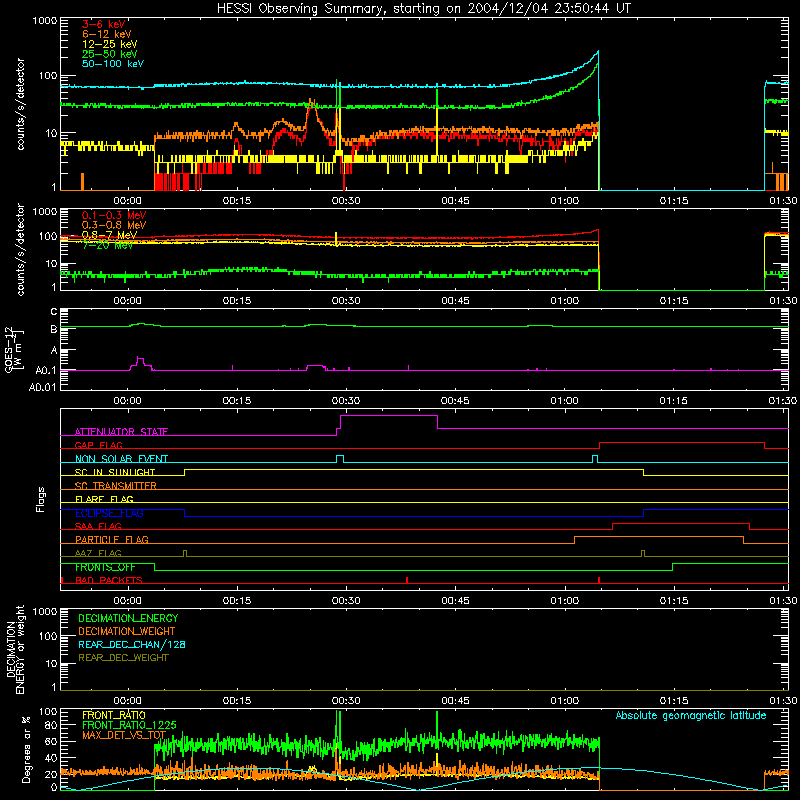
Task: Click the Absolute geomagnetic latitude label
Action: coord(691,716)
